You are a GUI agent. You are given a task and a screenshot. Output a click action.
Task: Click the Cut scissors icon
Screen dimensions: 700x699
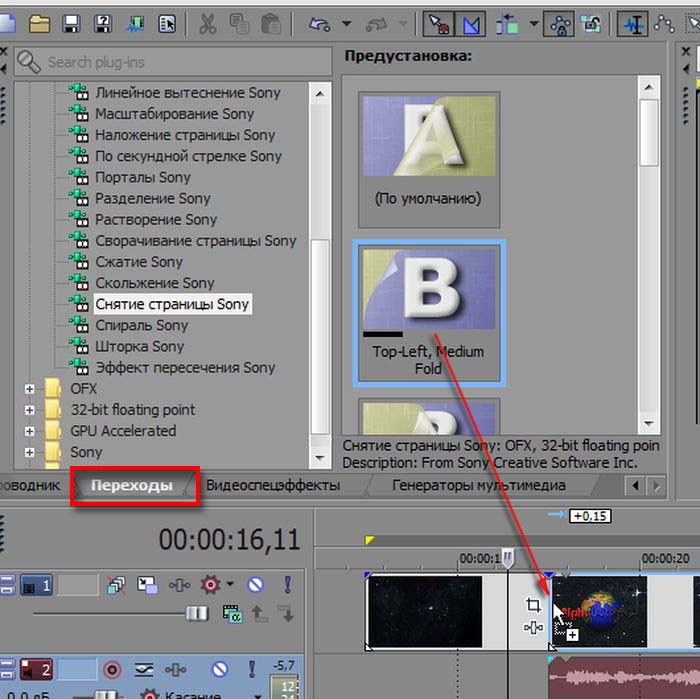pyautogui.click(x=207, y=23)
